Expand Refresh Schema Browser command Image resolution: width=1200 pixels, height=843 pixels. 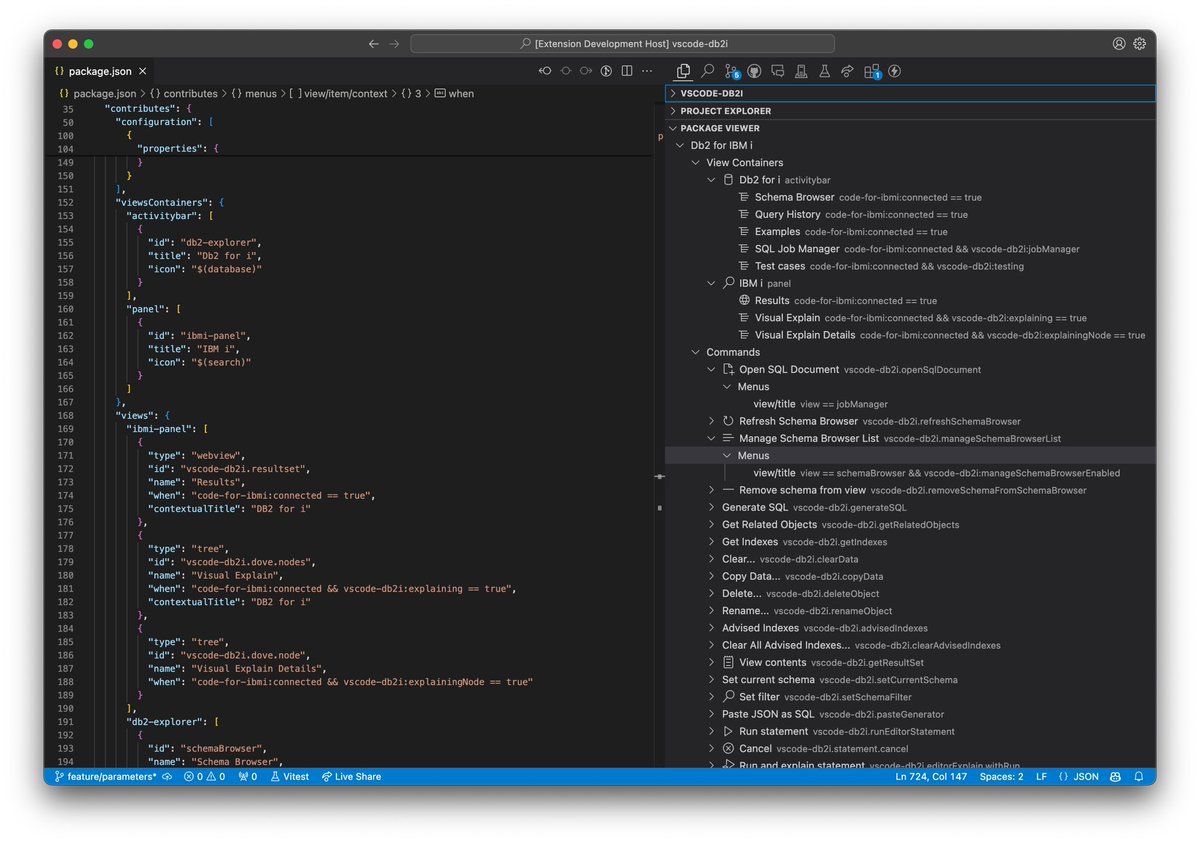click(712, 421)
